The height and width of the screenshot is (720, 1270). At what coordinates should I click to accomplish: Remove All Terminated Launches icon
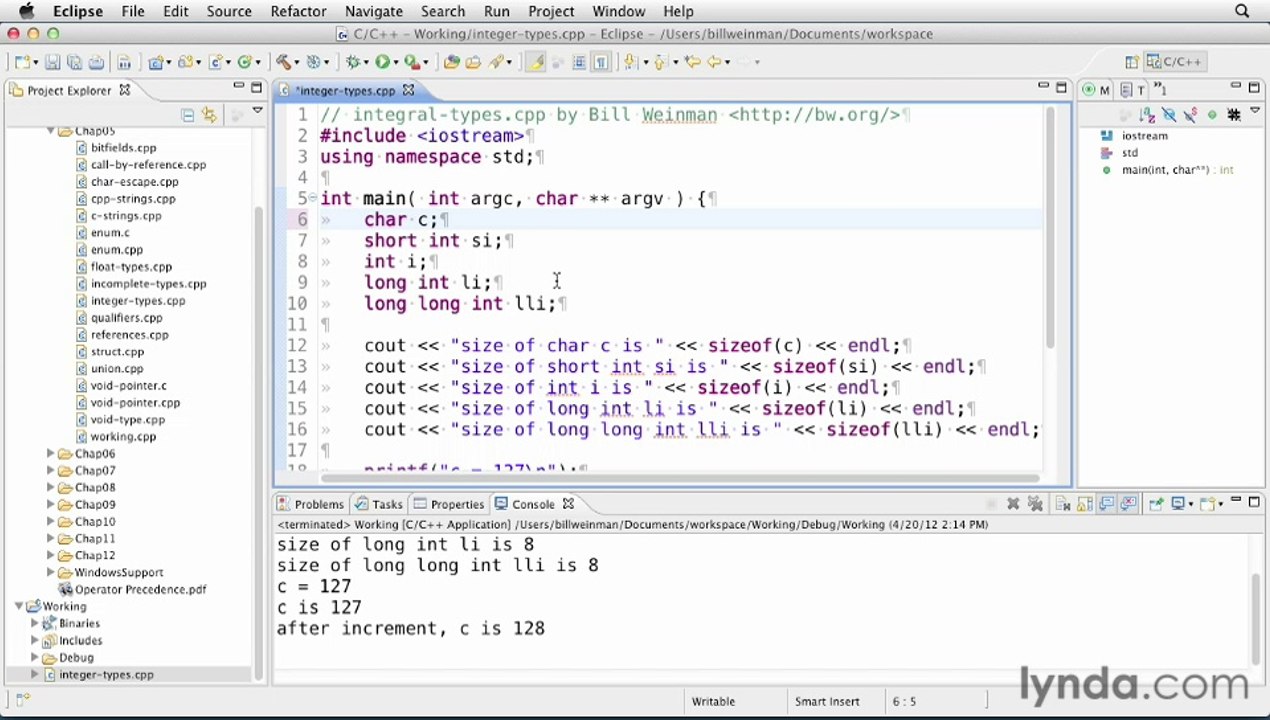point(1035,504)
